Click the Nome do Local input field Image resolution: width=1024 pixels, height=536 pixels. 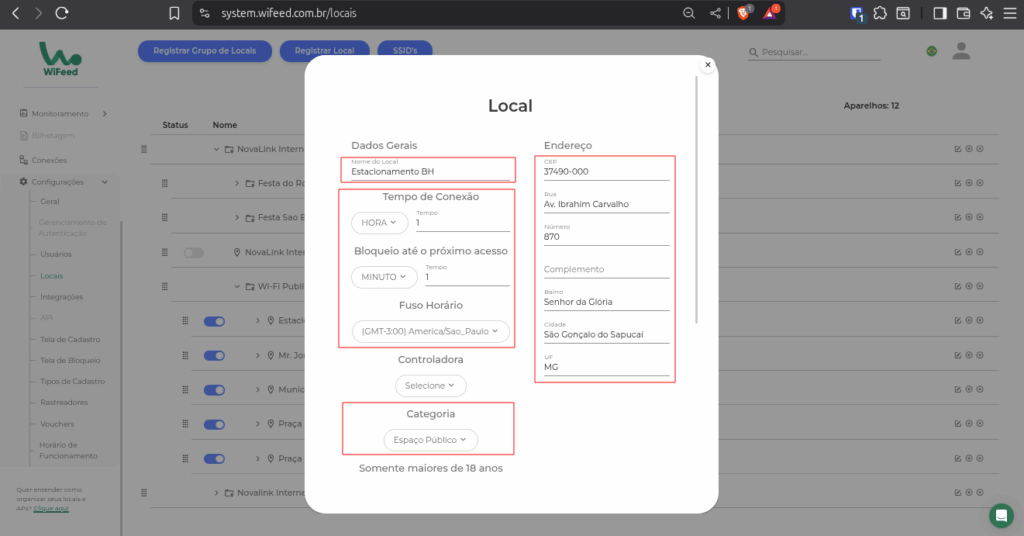(428, 172)
